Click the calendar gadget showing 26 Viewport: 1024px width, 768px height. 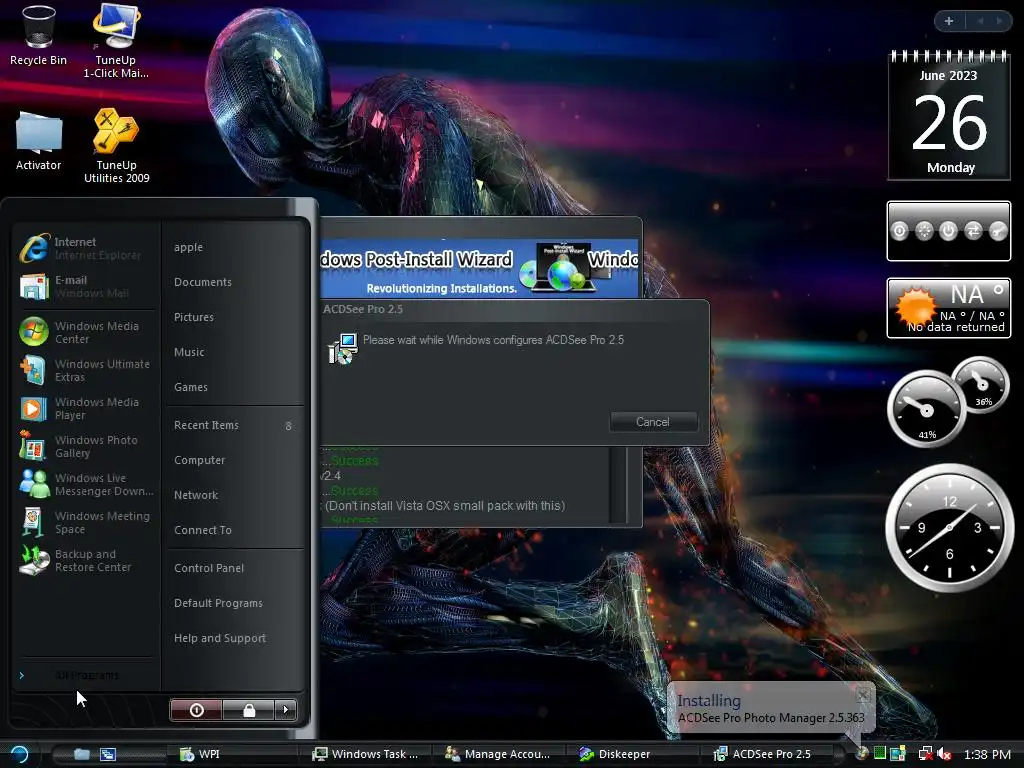[x=949, y=115]
